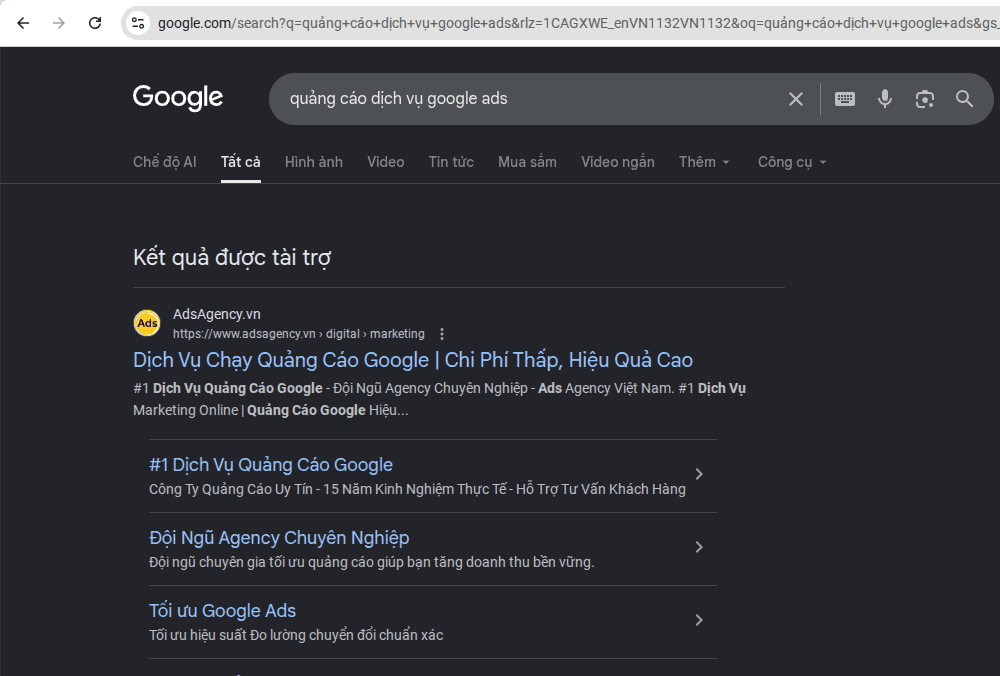
Task: Open the Tối ưu Google Ads sitelink
Action: coord(223,611)
